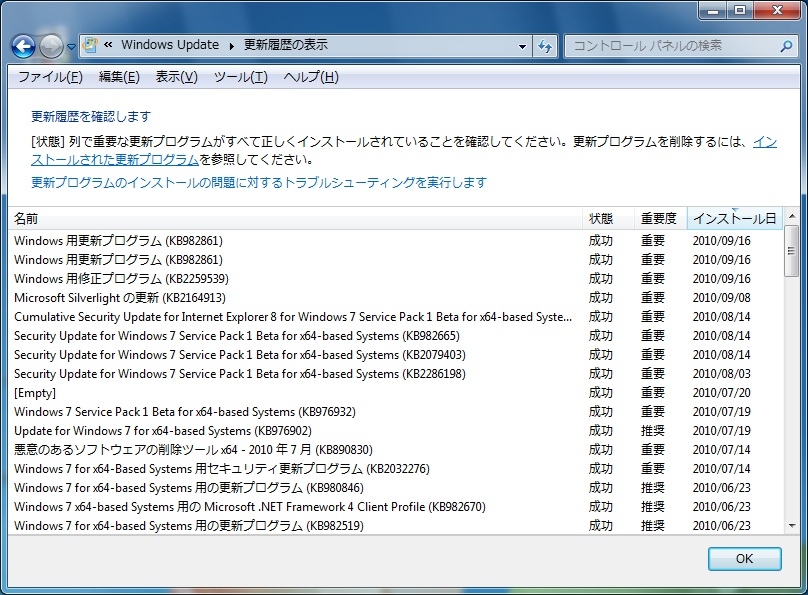This screenshot has width=808, height=595.
Task: Click the search magnifier icon
Action: 786,46
